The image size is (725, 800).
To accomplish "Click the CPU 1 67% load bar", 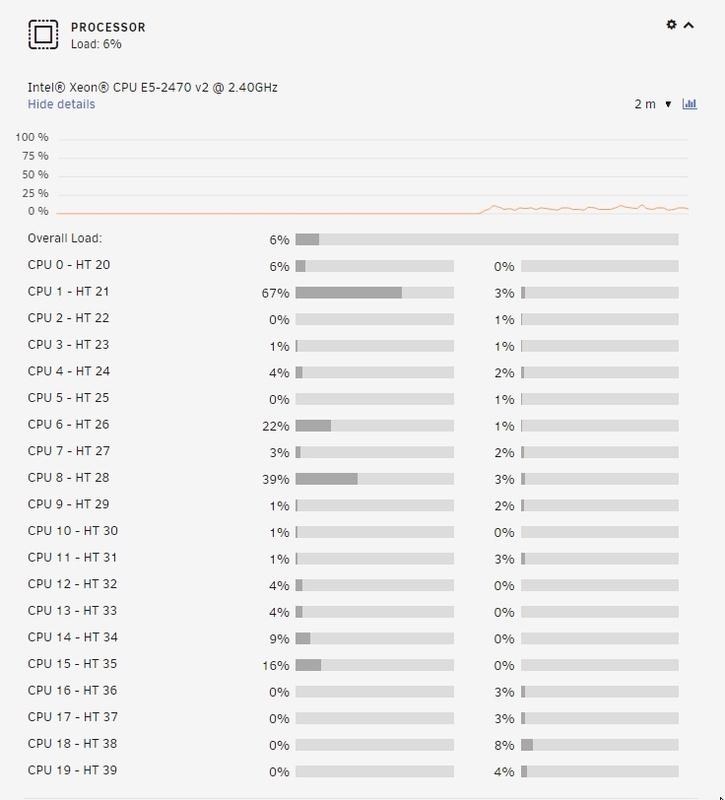I will tap(374, 293).
